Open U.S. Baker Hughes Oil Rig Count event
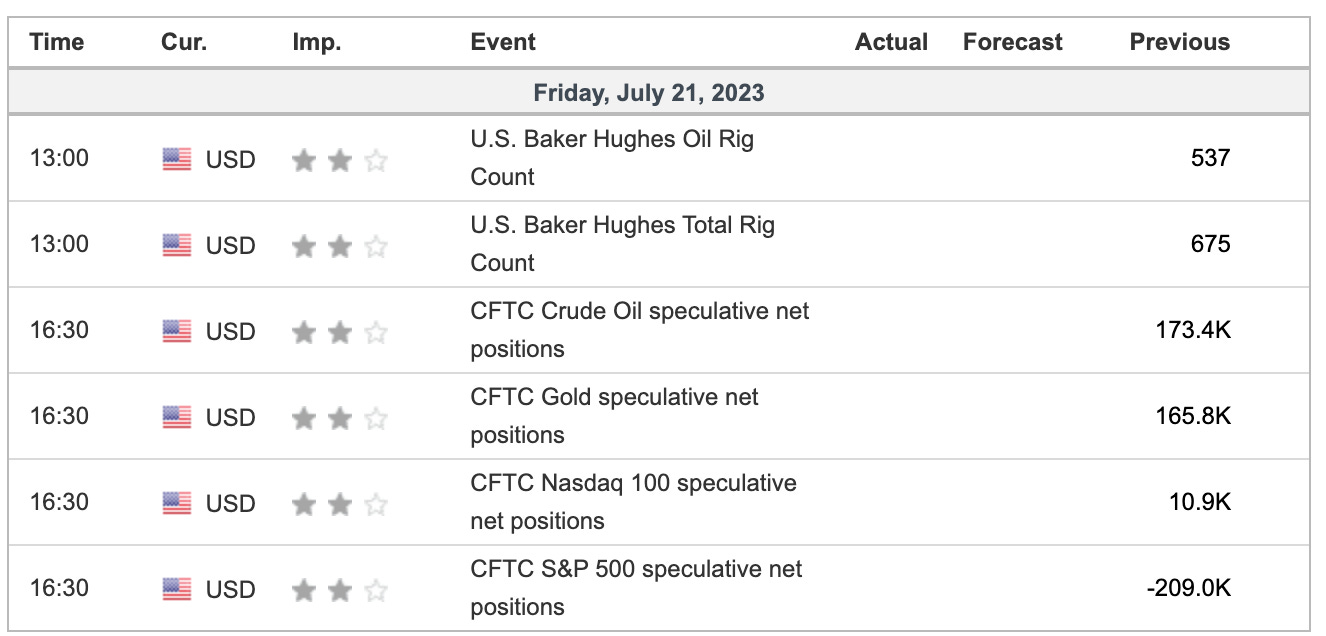The image size is (1326, 636). pos(612,158)
